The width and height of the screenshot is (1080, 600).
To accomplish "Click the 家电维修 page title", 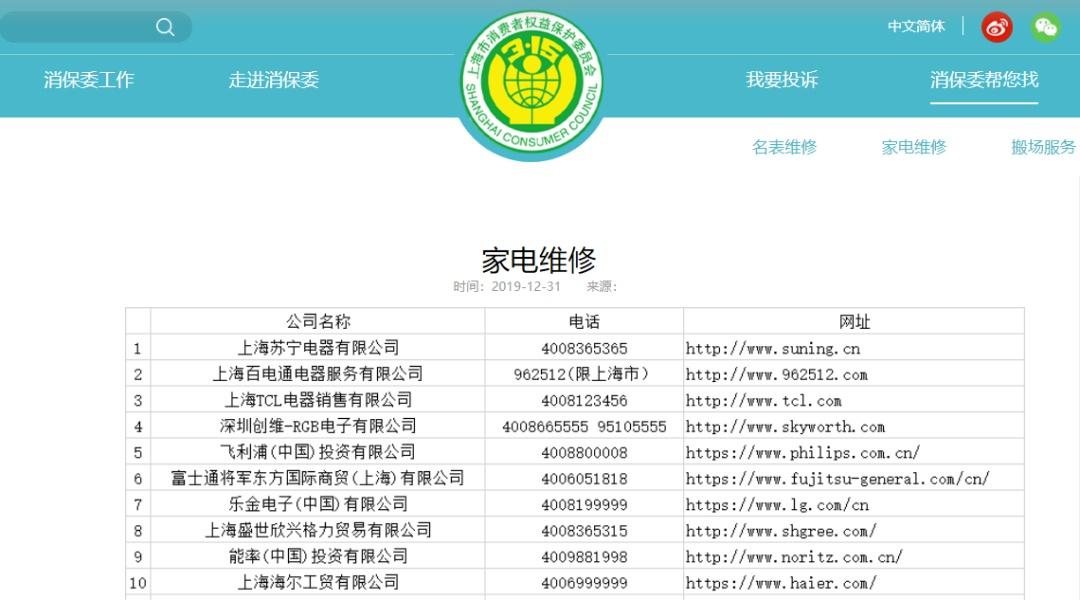I will pyautogui.click(x=539, y=260).
